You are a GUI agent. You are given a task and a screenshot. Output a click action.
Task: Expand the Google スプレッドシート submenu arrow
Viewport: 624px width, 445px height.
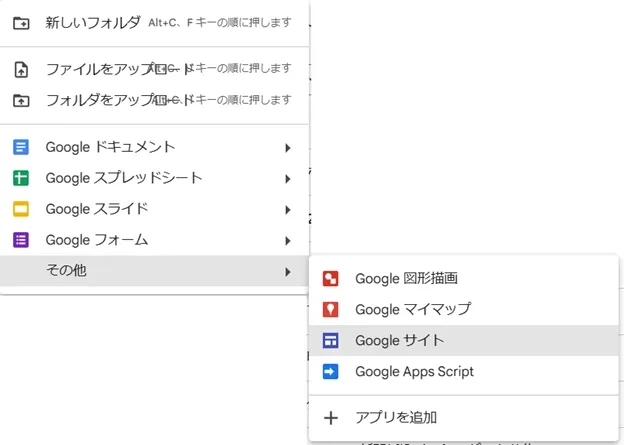tap(288, 179)
